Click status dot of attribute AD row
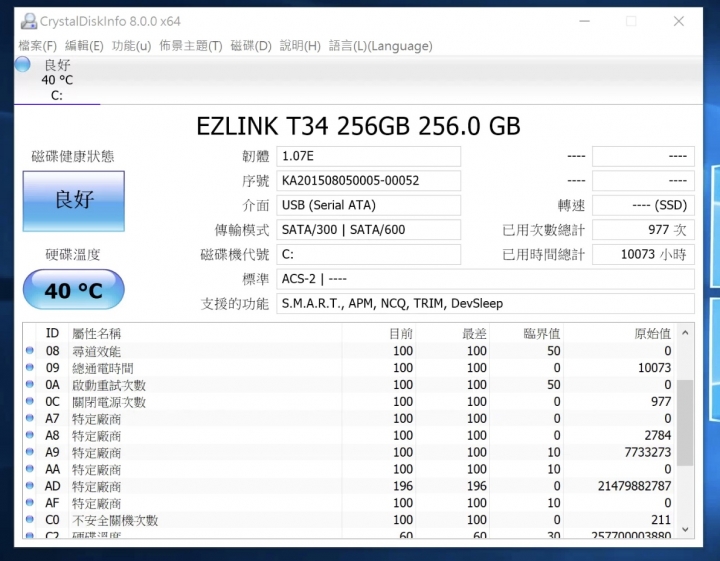720x561 pixels. pos(30,486)
